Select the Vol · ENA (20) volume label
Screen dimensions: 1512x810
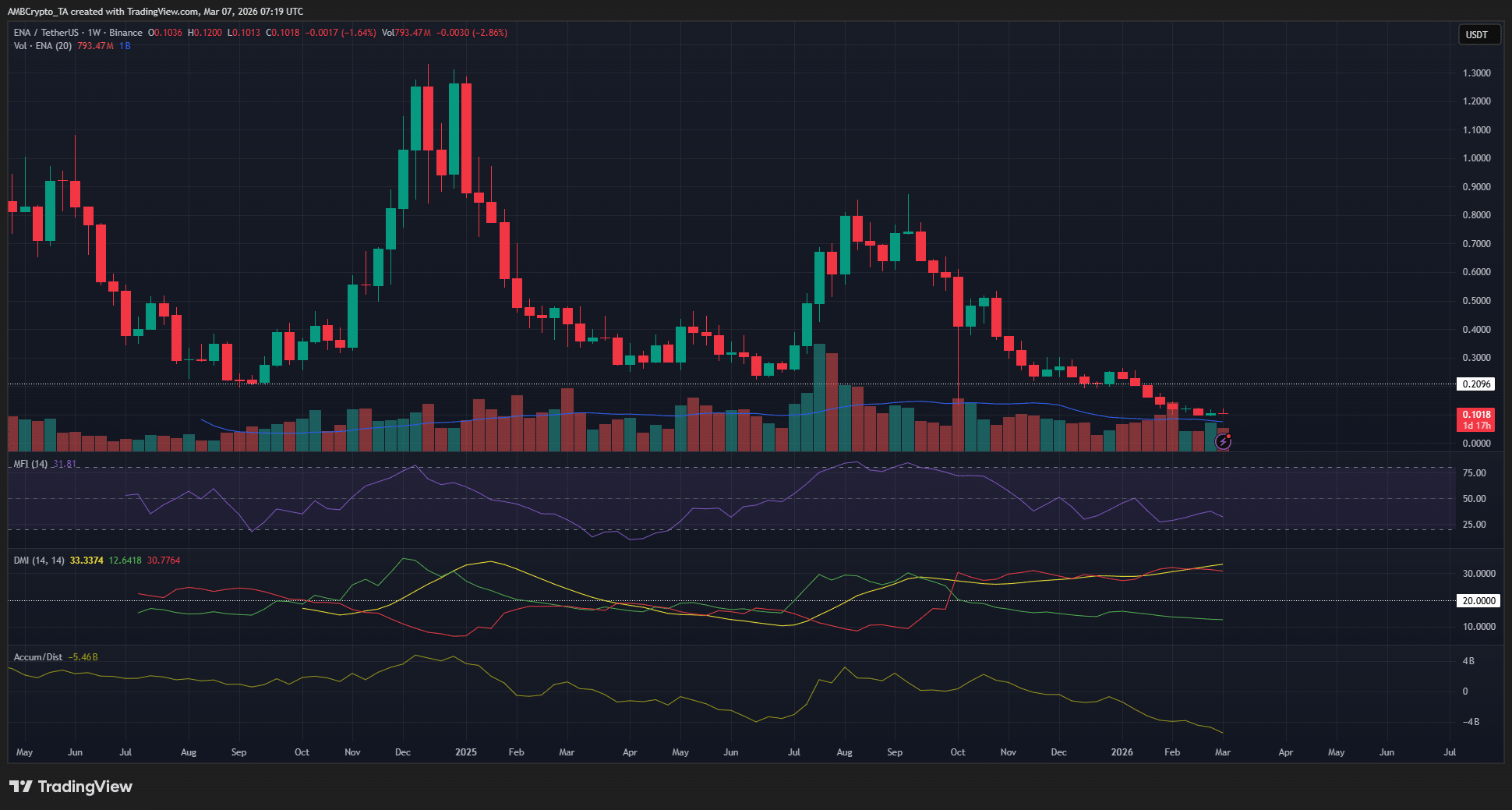(42, 46)
